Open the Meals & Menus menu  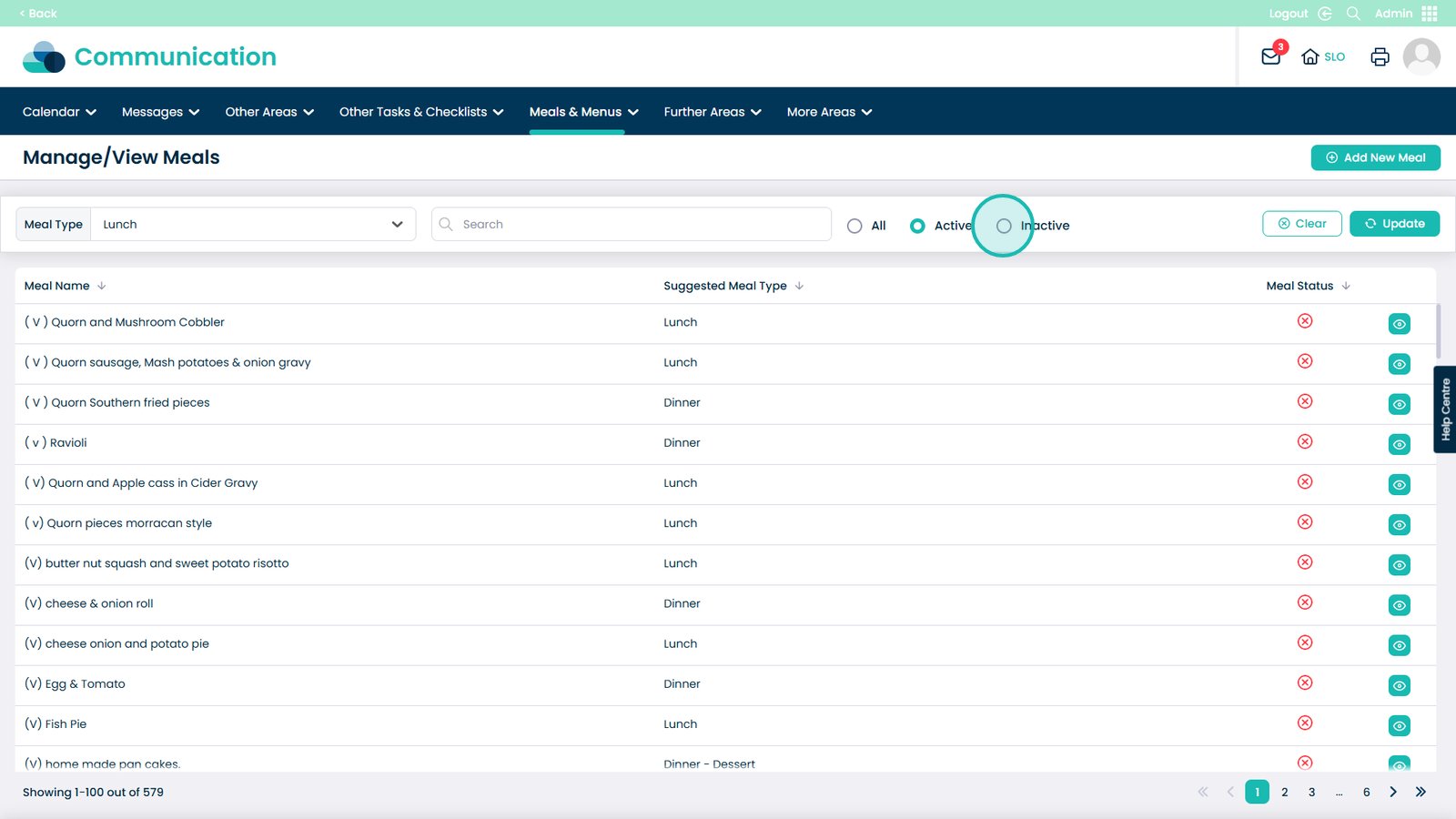[x=583, y=112]
